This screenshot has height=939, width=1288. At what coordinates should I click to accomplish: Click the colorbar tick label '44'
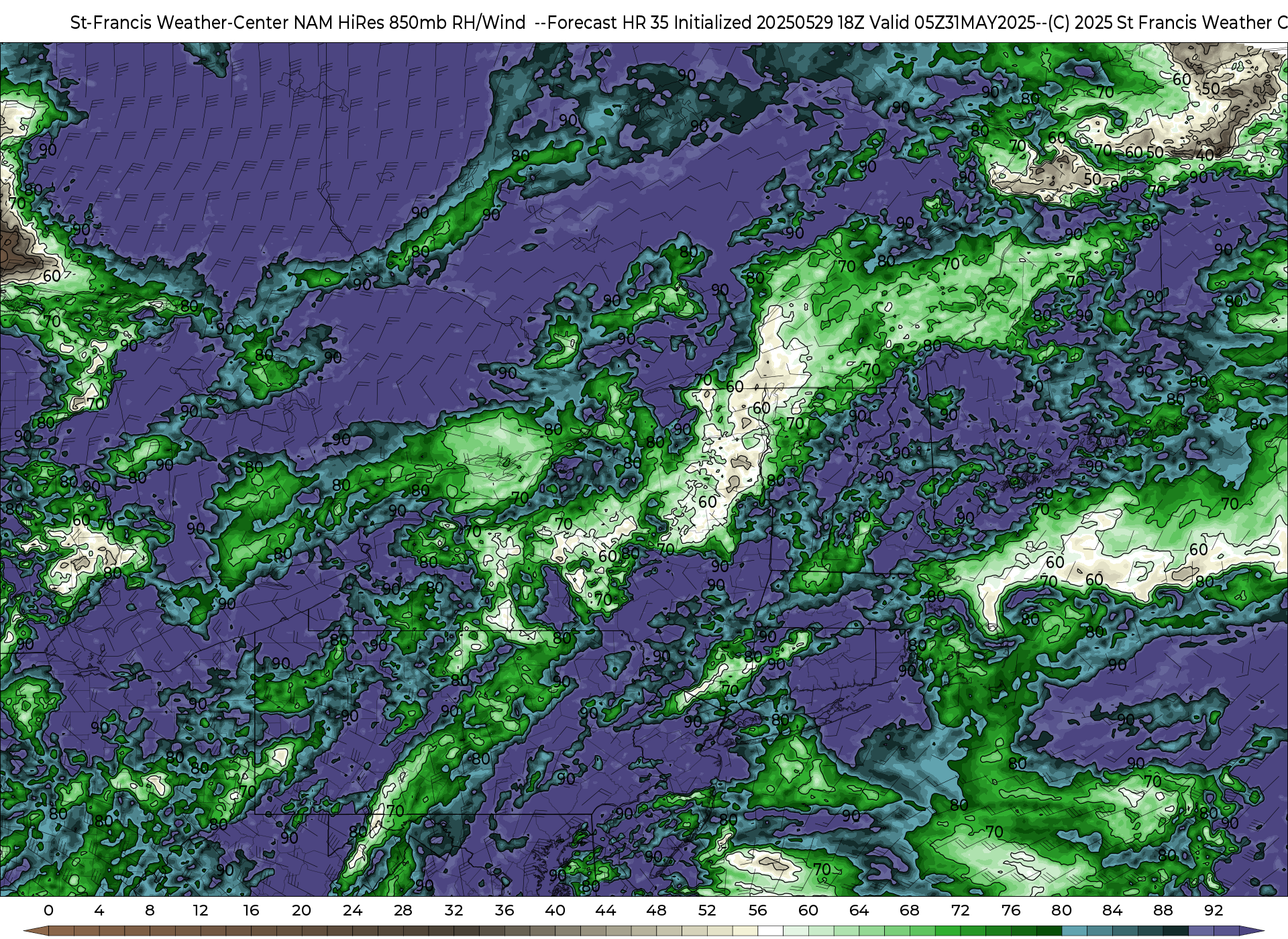(x=606, y=911)
